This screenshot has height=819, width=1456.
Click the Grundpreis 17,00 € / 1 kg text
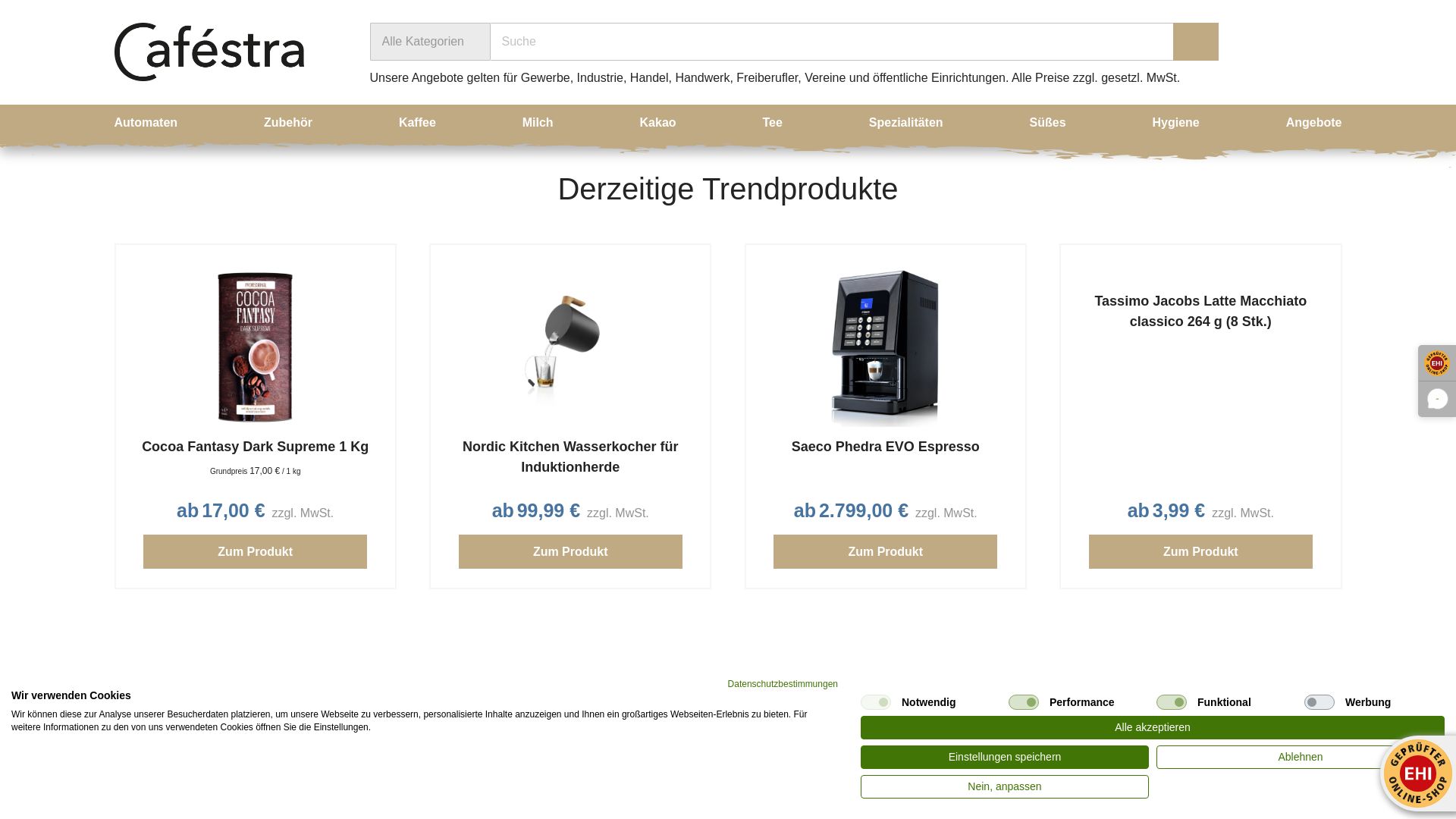(x=255, y=472)
